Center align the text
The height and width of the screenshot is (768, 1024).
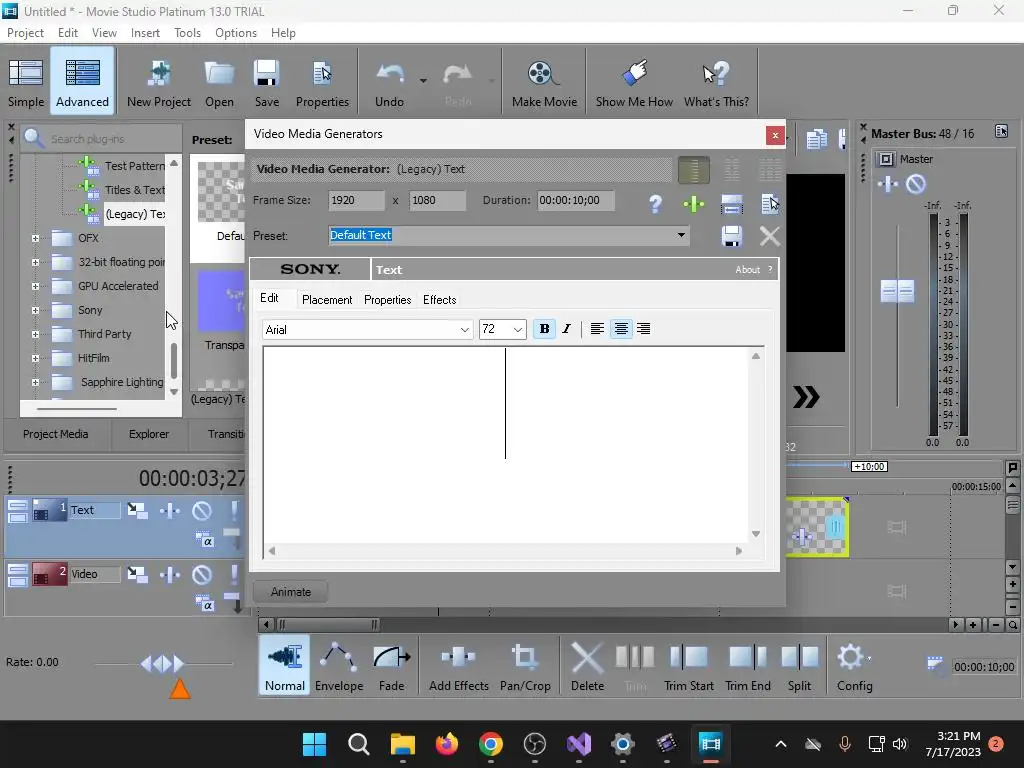click(x=621, y=329)
